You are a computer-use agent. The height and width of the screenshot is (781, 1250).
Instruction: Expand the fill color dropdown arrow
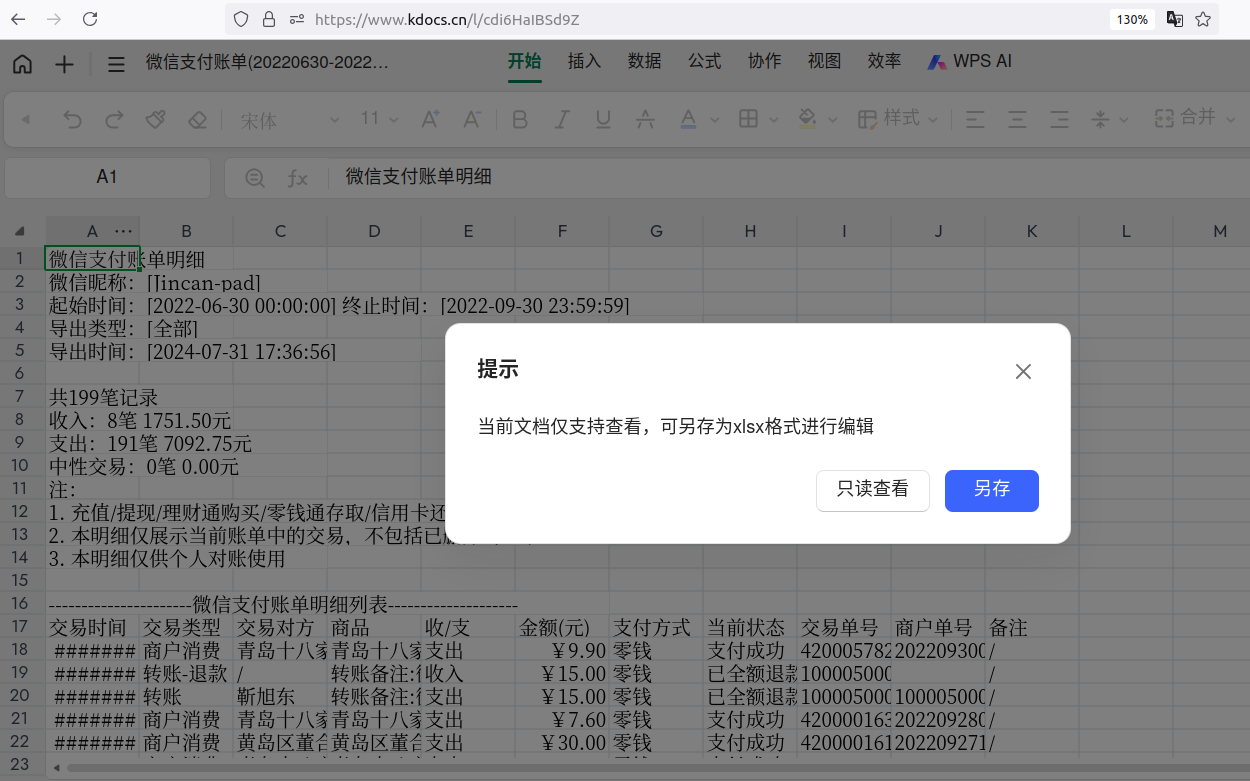point(834,120)
